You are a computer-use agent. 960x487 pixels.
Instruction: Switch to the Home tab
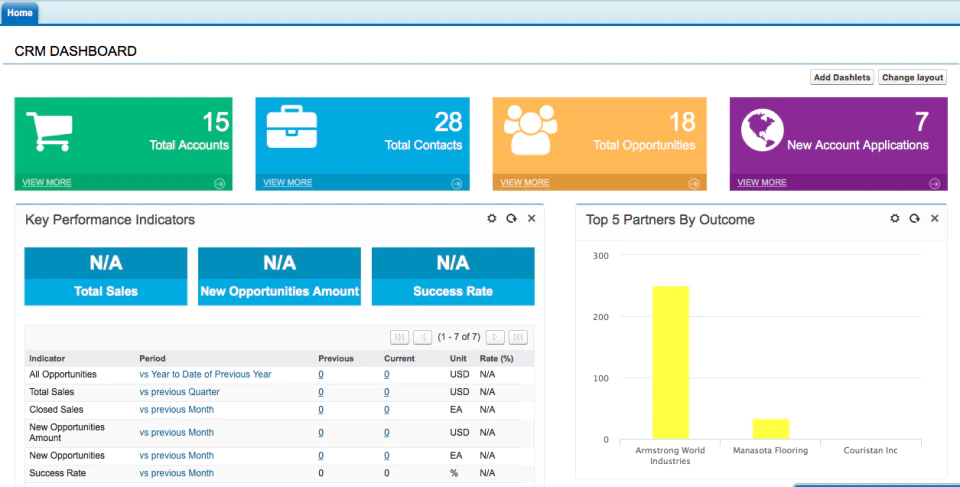(x=20, y=12)
